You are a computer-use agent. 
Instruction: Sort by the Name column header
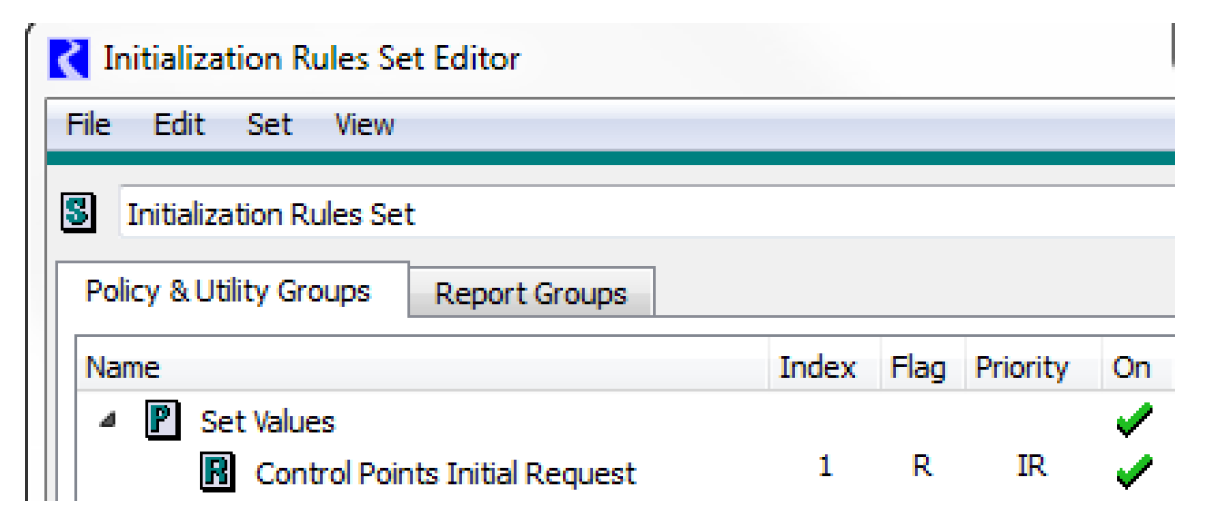click(x=123, y=368)
